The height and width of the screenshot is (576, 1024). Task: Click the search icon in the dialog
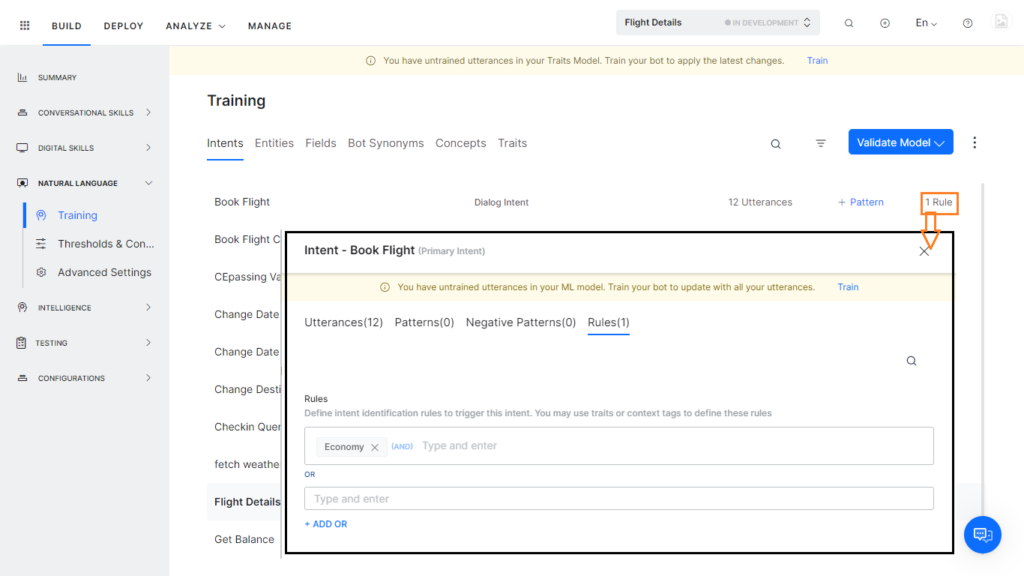[x=911, y=360]
